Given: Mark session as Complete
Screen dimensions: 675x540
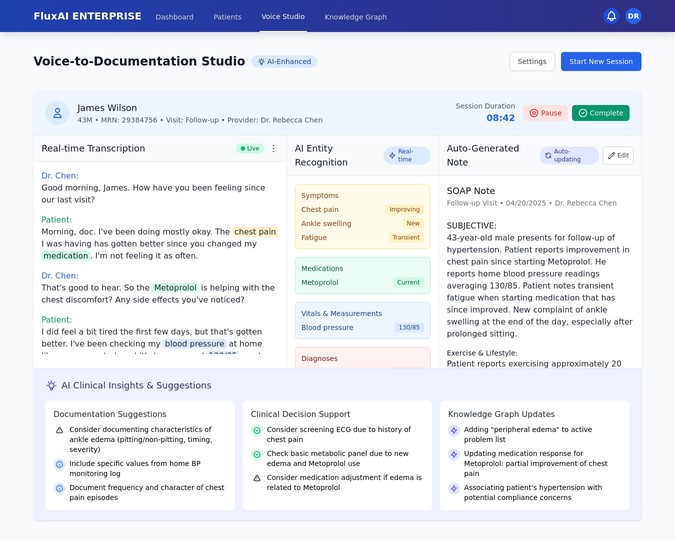Looking at the screenshot, I should (601, 113).
